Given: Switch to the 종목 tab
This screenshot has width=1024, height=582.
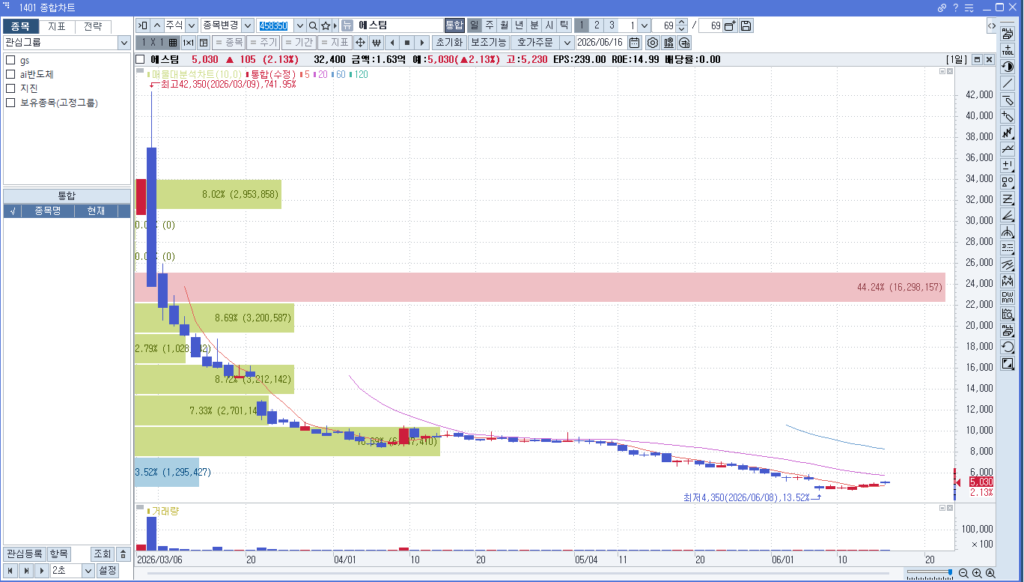Looking at the screenshot, I should 20,27.
